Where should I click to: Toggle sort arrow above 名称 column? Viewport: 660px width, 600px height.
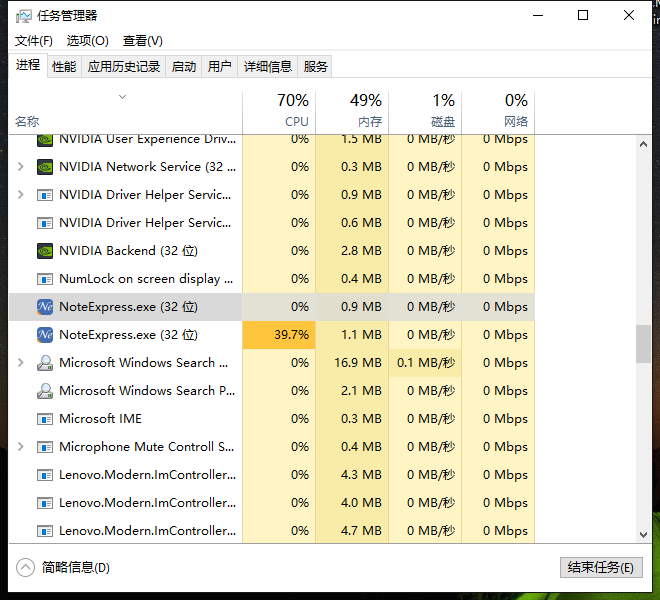click(122, 97)
